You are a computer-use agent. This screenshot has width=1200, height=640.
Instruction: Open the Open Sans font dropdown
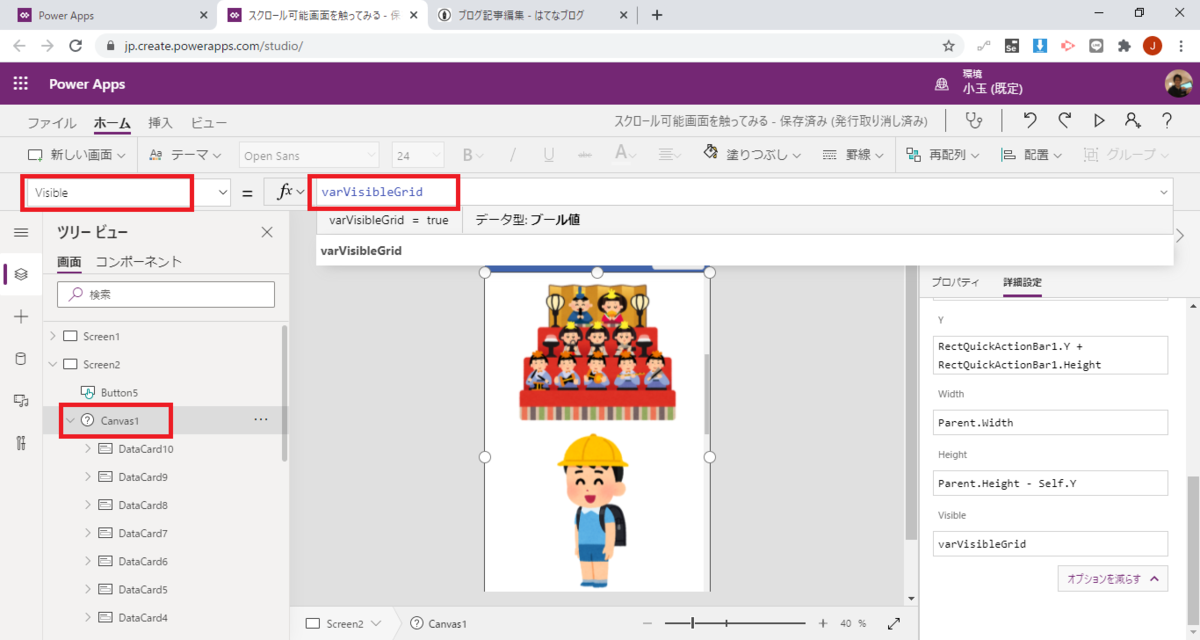pos(308,155)
